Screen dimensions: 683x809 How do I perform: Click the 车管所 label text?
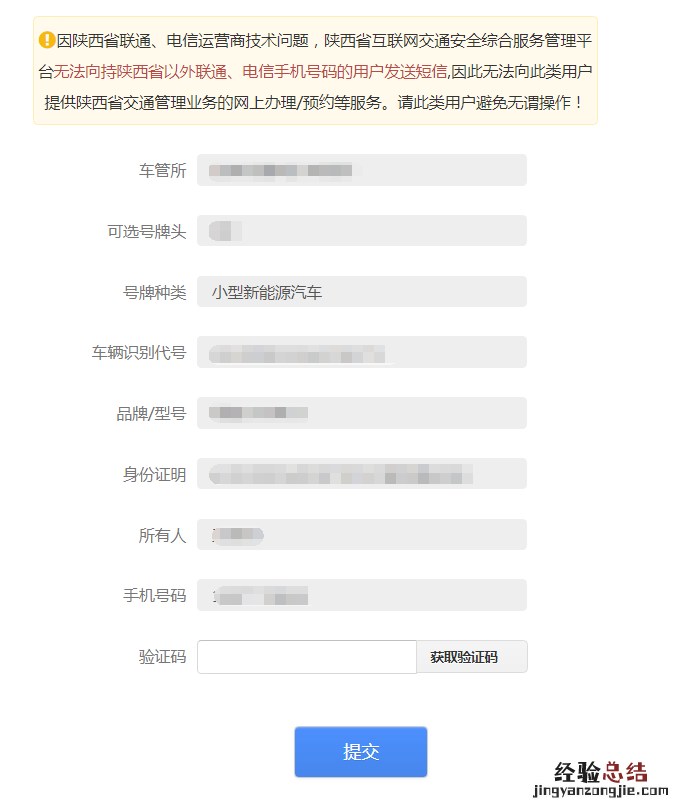[162, 170]
